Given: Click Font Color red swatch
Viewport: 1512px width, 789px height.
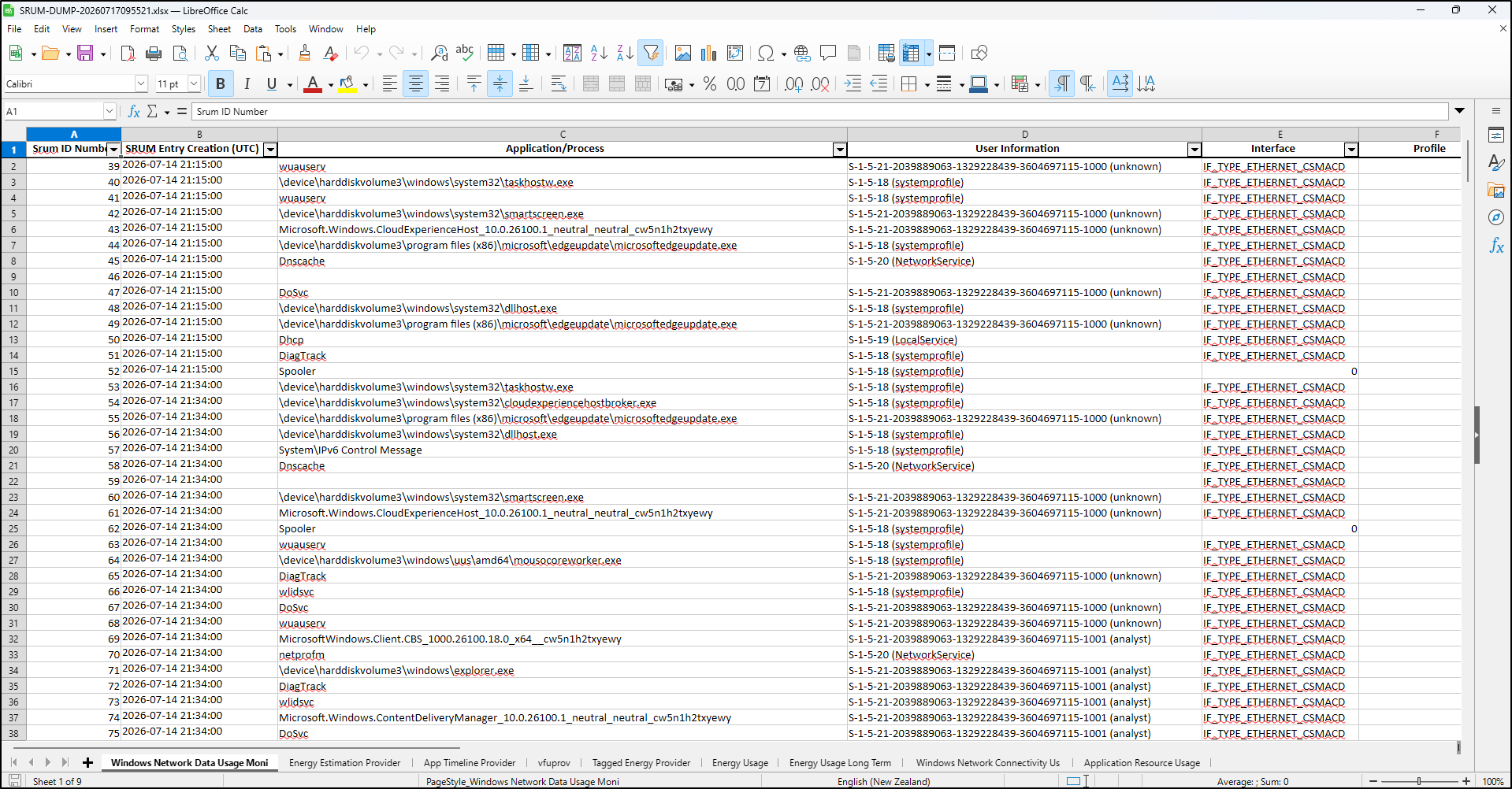Looking at the screenshot, I should coord(313,84).
